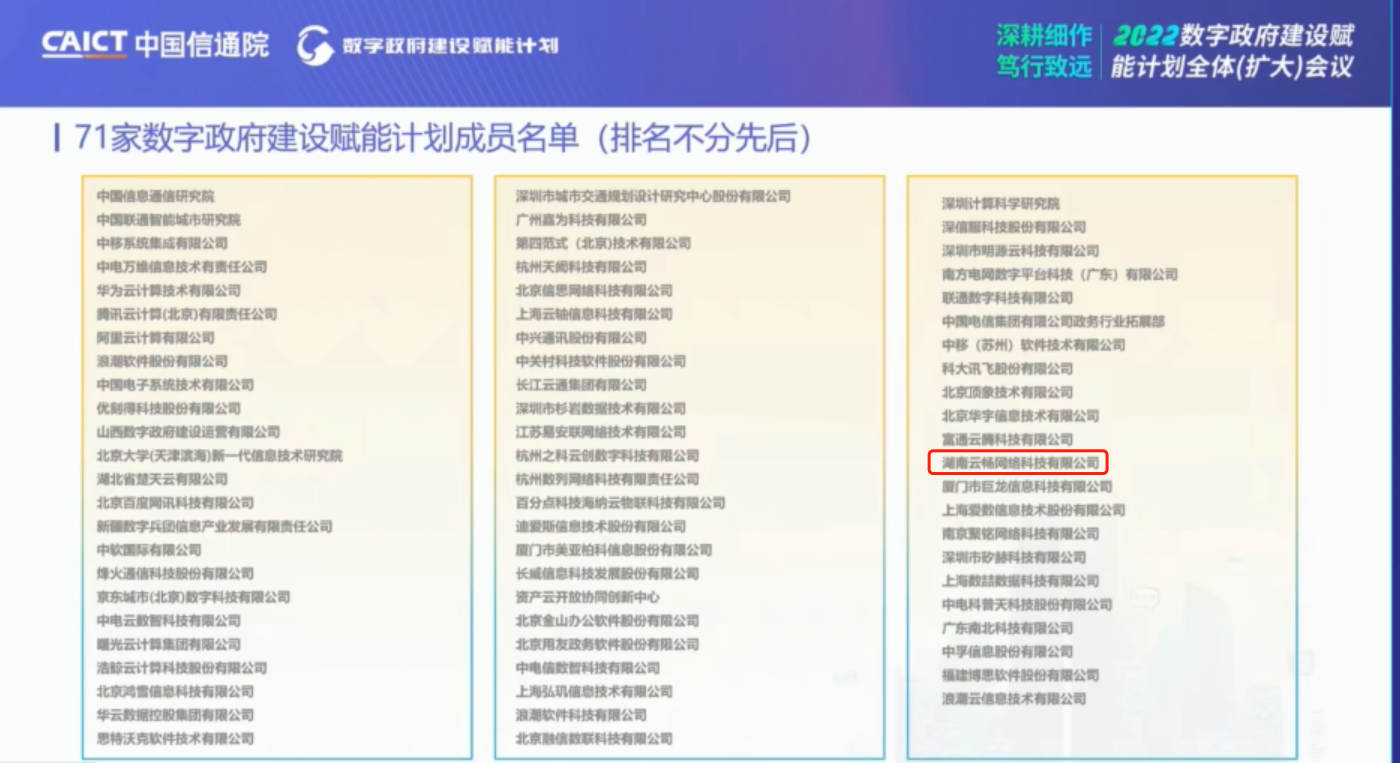
Task: Select the row 第四范式(北京)技术有限公司
Action: pos(603,243)
